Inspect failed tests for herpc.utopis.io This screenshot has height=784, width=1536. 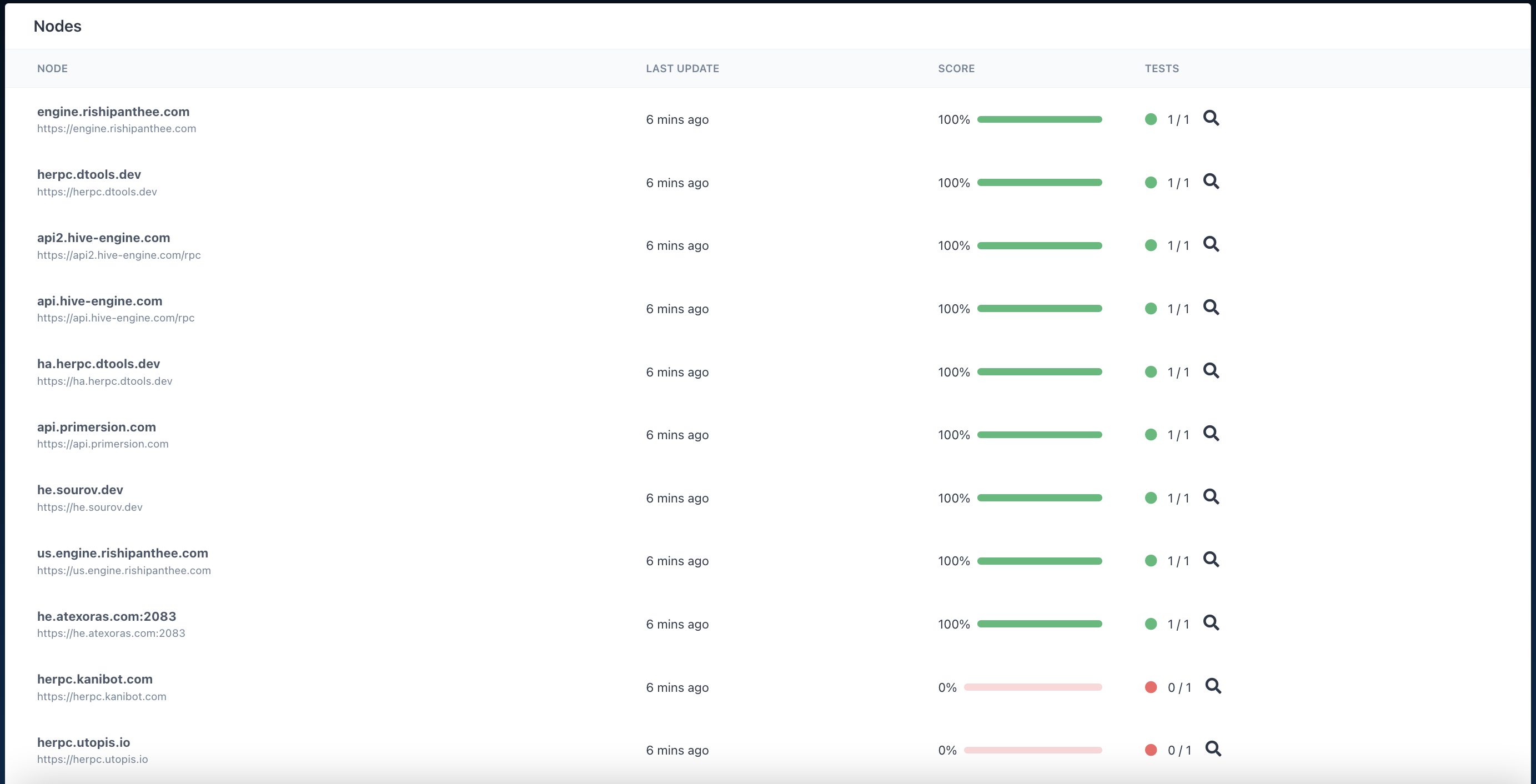pyautogui.click(x=1213, y=749)
